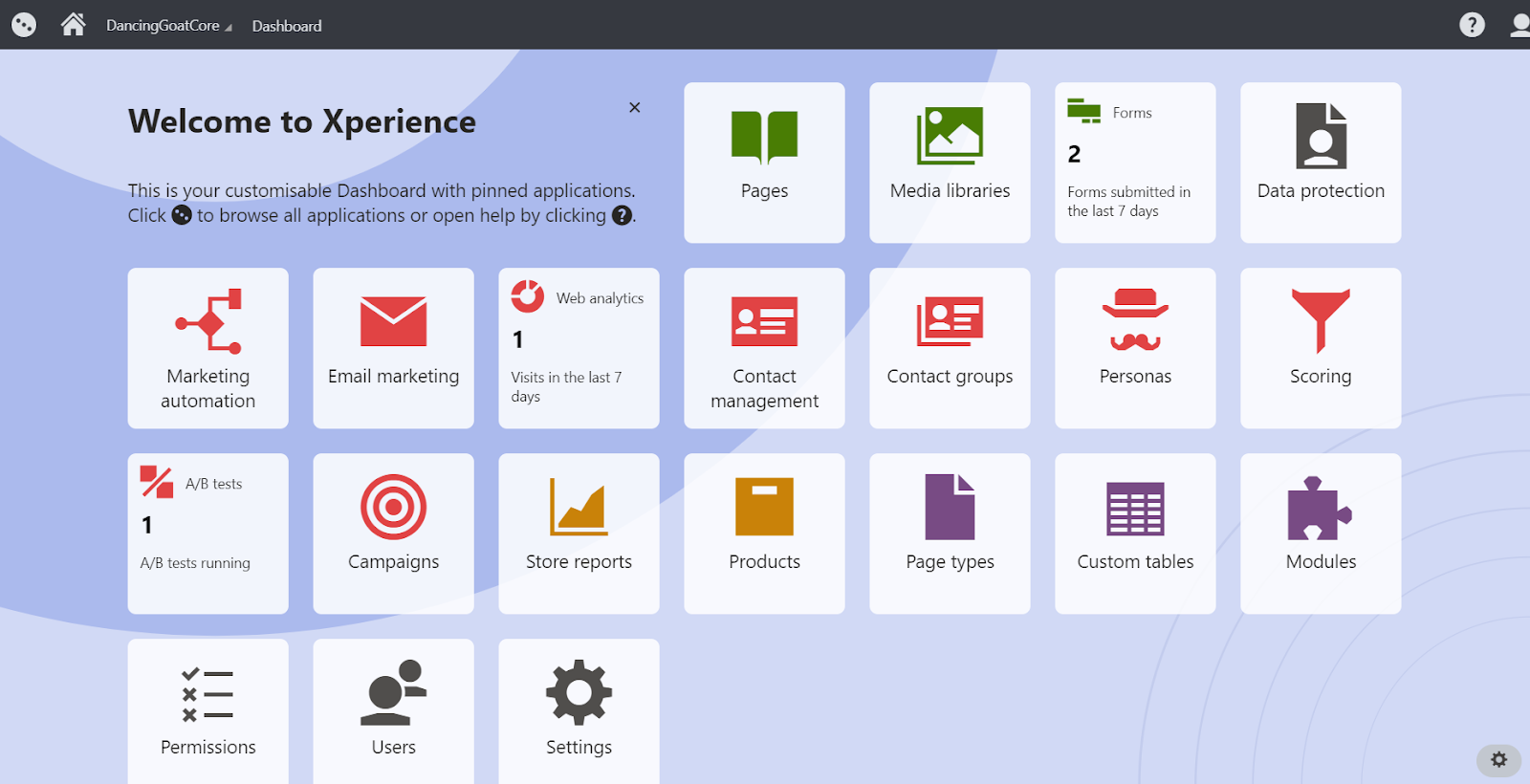Open the Contact groups tile

click(x=950, y=348)
